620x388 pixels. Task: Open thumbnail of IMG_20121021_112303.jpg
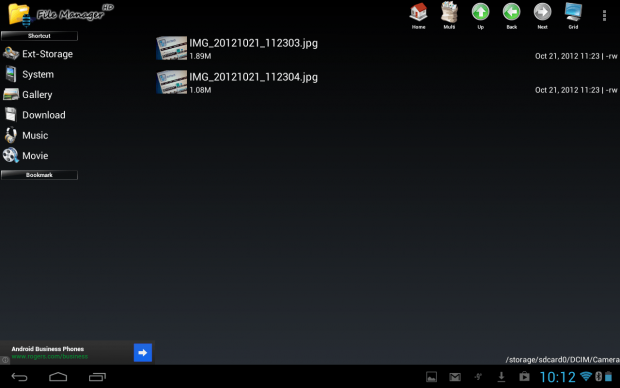click(x=172, y=48)
